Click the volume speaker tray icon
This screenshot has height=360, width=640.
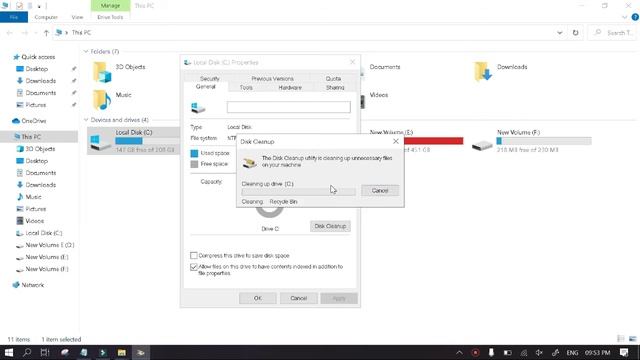pos(539,353)
